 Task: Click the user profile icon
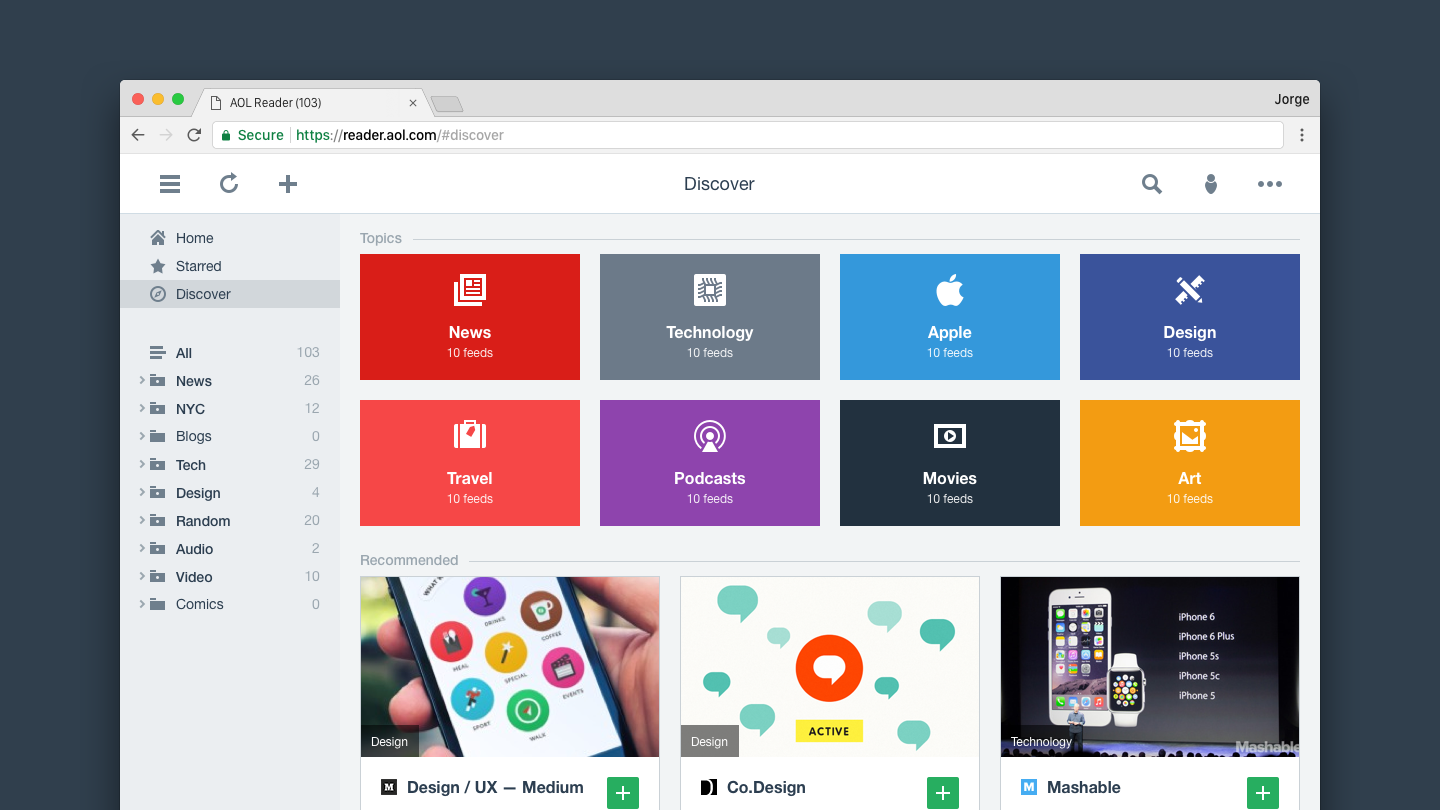tap(1211, 184)
